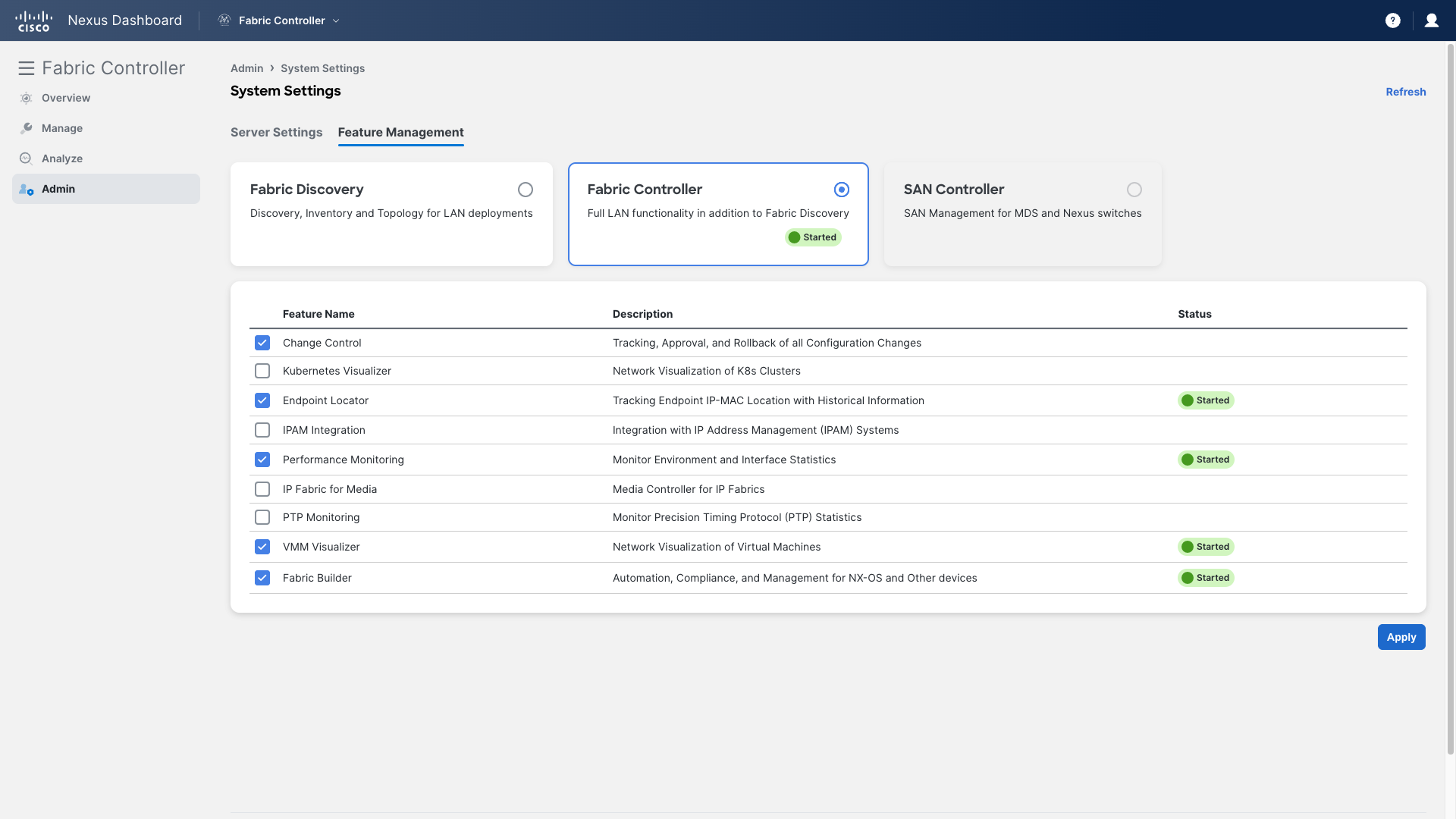Expand the Fabric Controller dropdown chevron
The width and height of the screenshot is (1456, 819).
point(336,20)
